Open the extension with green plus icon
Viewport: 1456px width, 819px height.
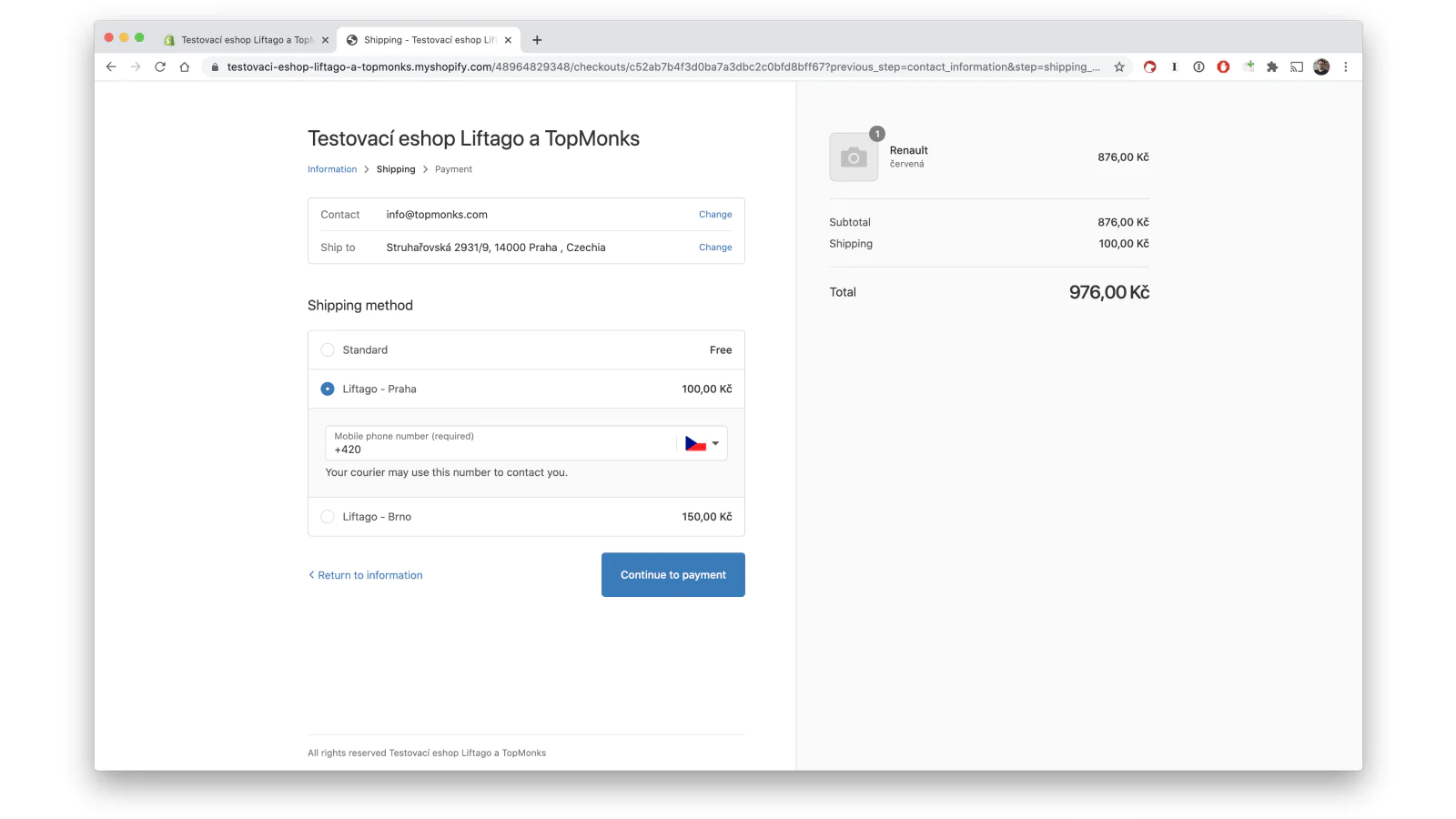(x=1249, y=66)
